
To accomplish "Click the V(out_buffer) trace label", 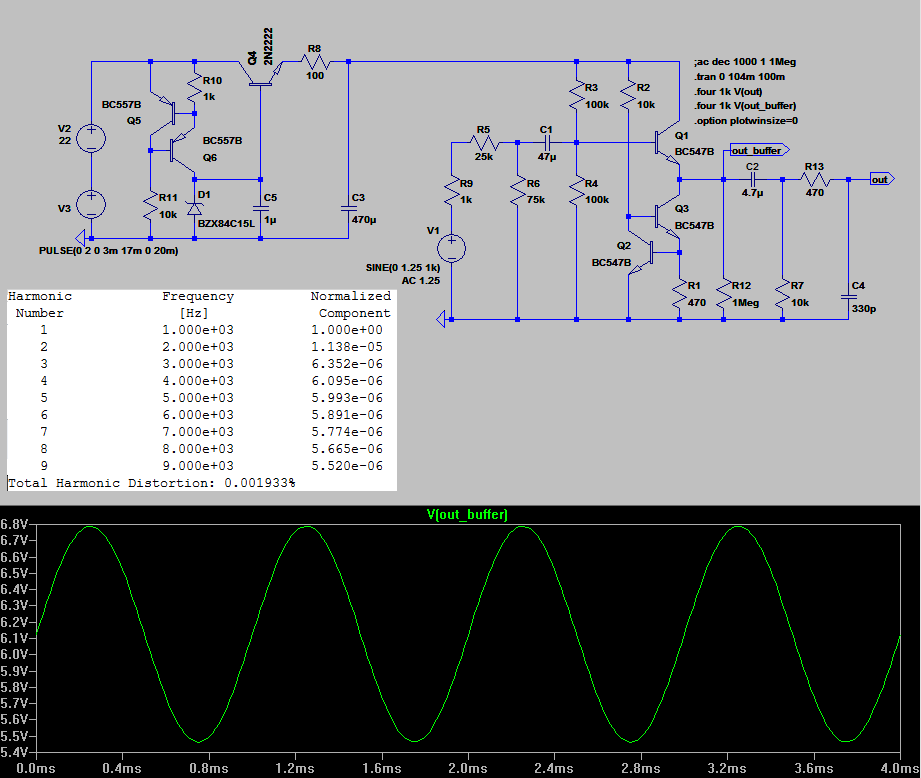I will 467,515.
